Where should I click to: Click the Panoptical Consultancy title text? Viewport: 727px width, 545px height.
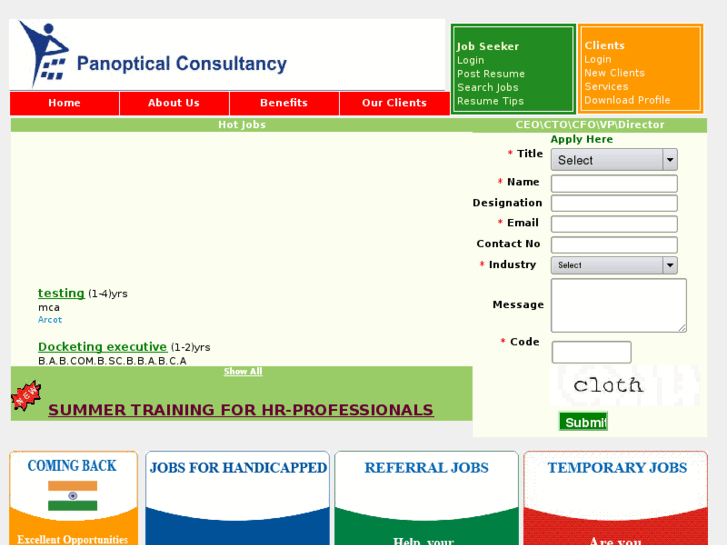click(182, 64)
